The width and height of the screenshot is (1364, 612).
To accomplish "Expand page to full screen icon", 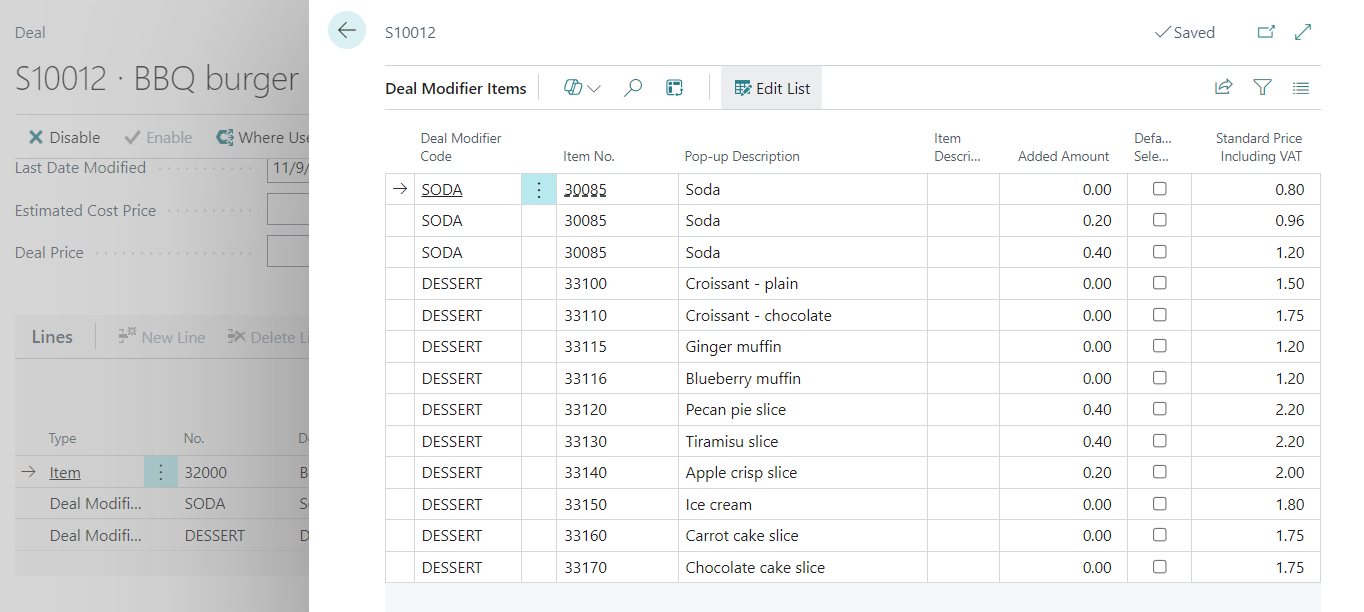I will click(x=1303, y=32).
